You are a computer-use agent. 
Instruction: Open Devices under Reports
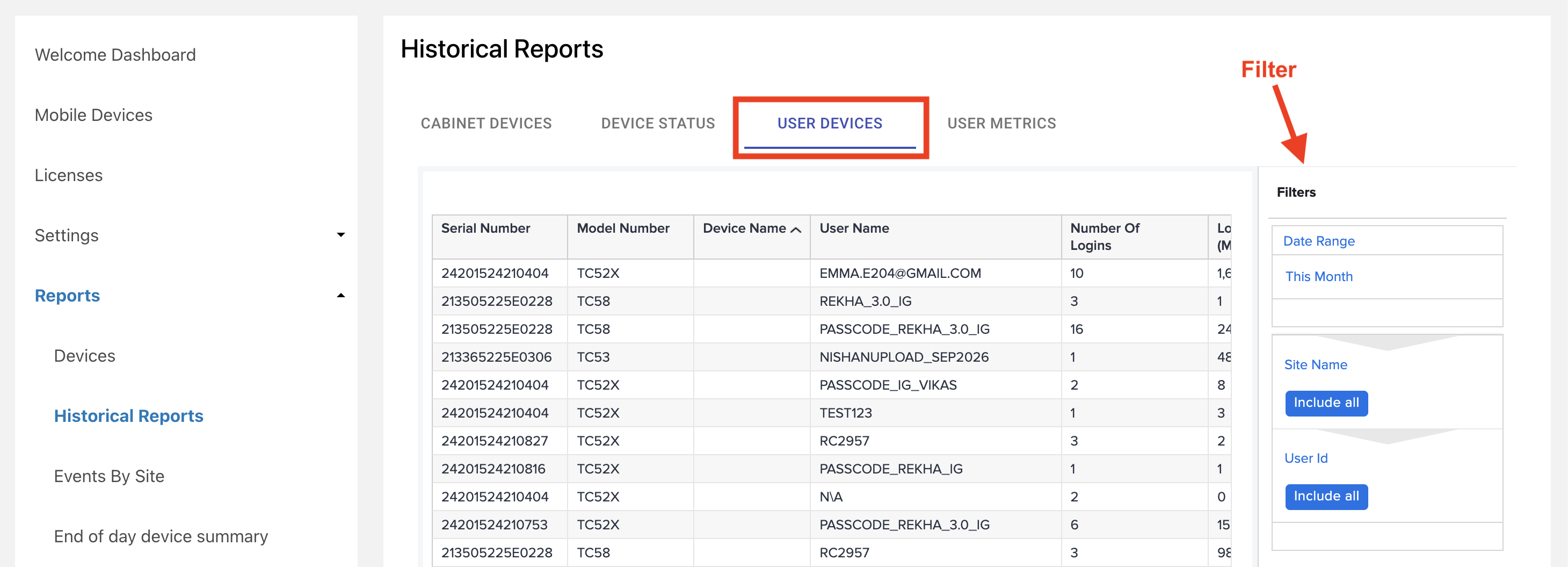click(85, 356)
